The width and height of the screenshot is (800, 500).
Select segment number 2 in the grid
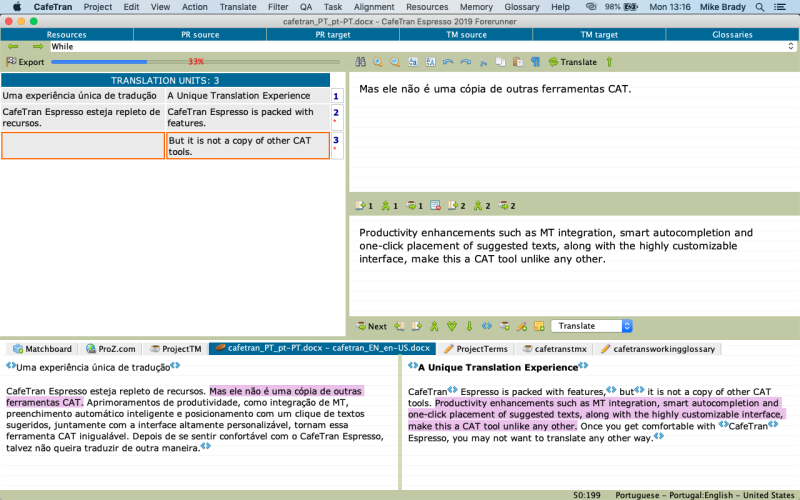(336, 117)
